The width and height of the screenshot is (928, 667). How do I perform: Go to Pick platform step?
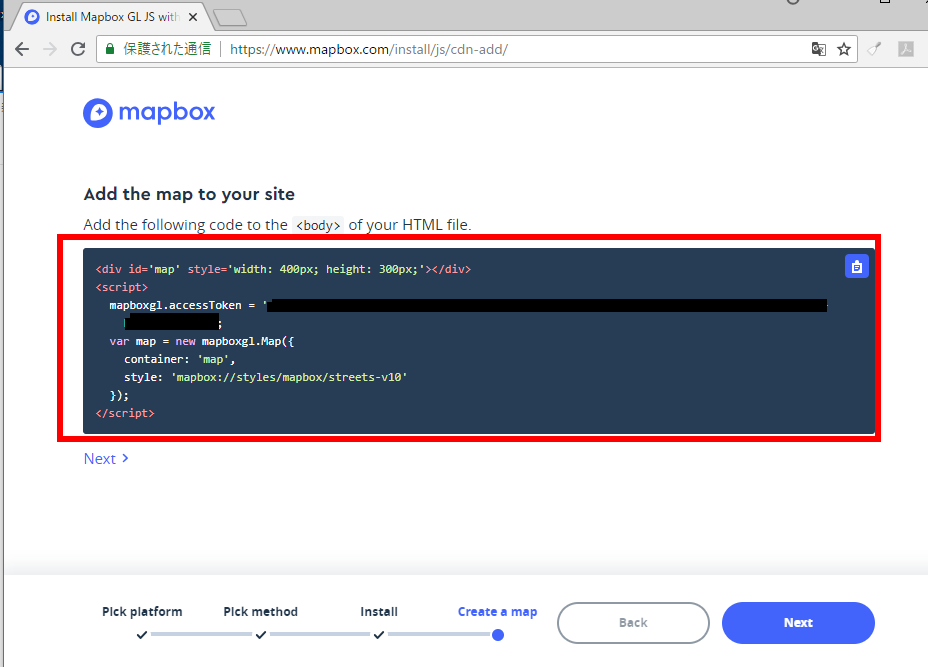[142, 611]
